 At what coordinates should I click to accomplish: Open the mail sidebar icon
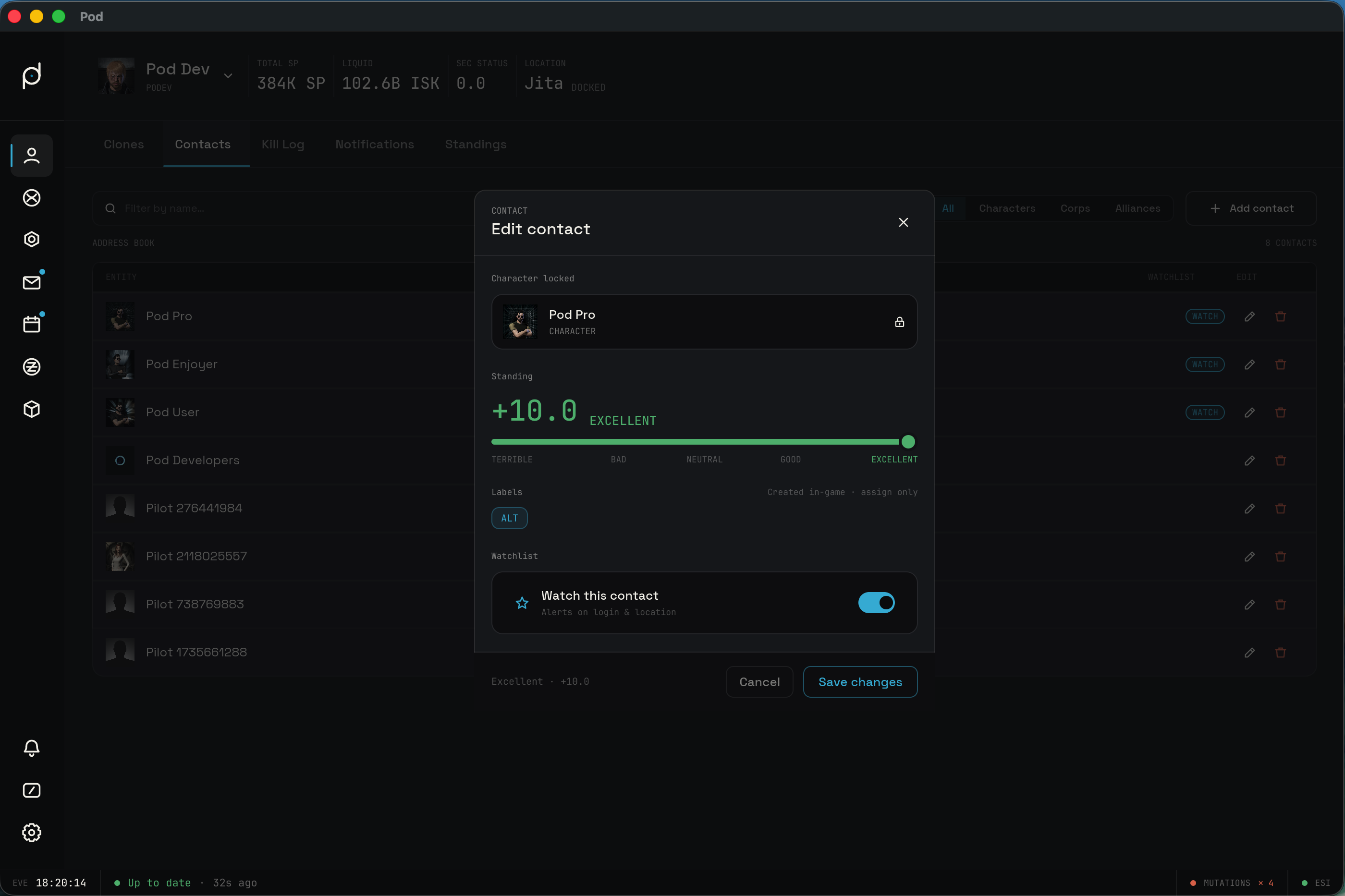point(31,282)
